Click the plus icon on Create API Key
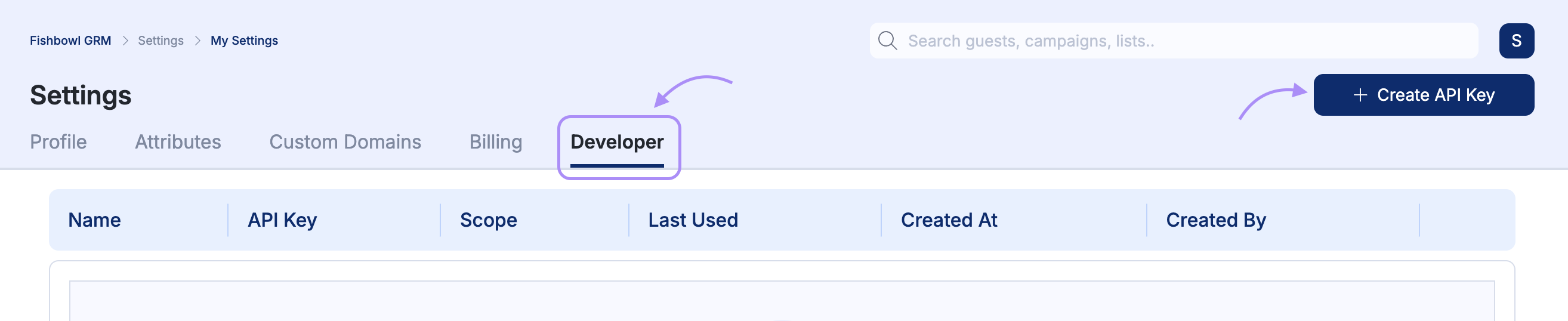Screen dimensions: 1568x321 click(x=1360, y=95)
